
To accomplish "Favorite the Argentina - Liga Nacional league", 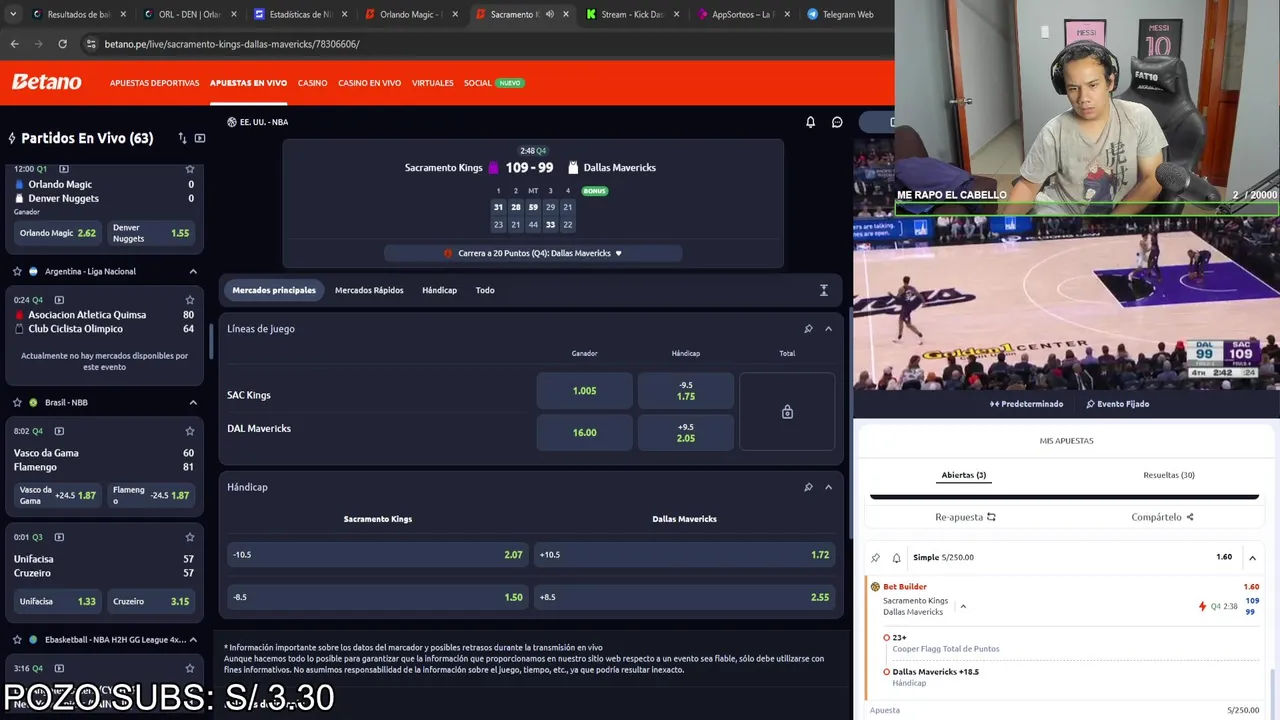I will pyautogui.click(x=17, y=271).
